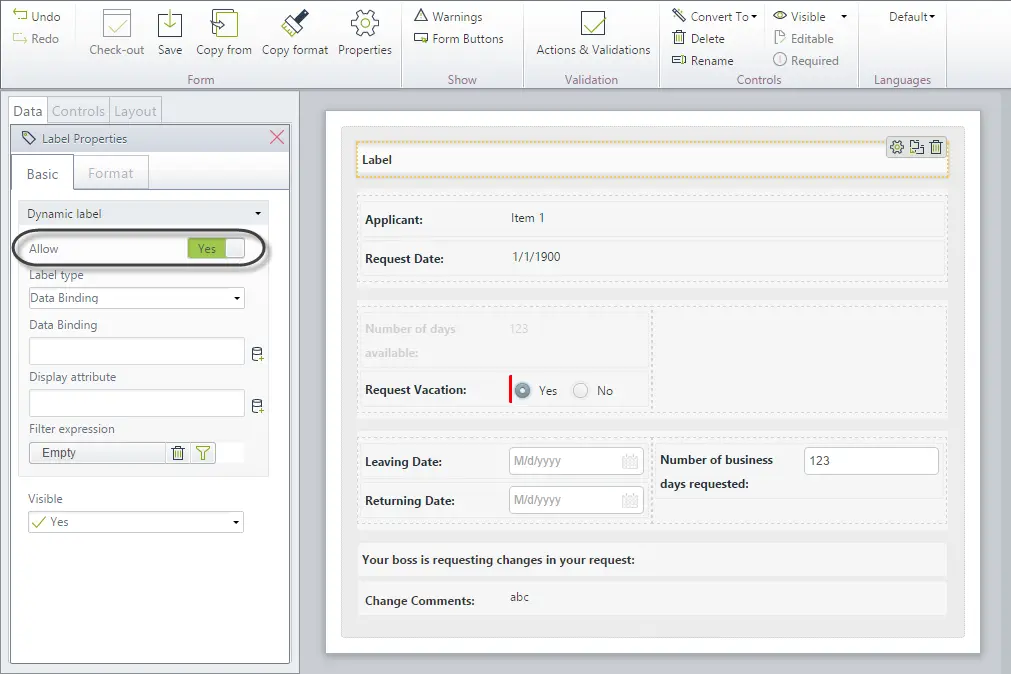
Task: Open the Convert To dropdown
Action: click(x=714, y=16)
